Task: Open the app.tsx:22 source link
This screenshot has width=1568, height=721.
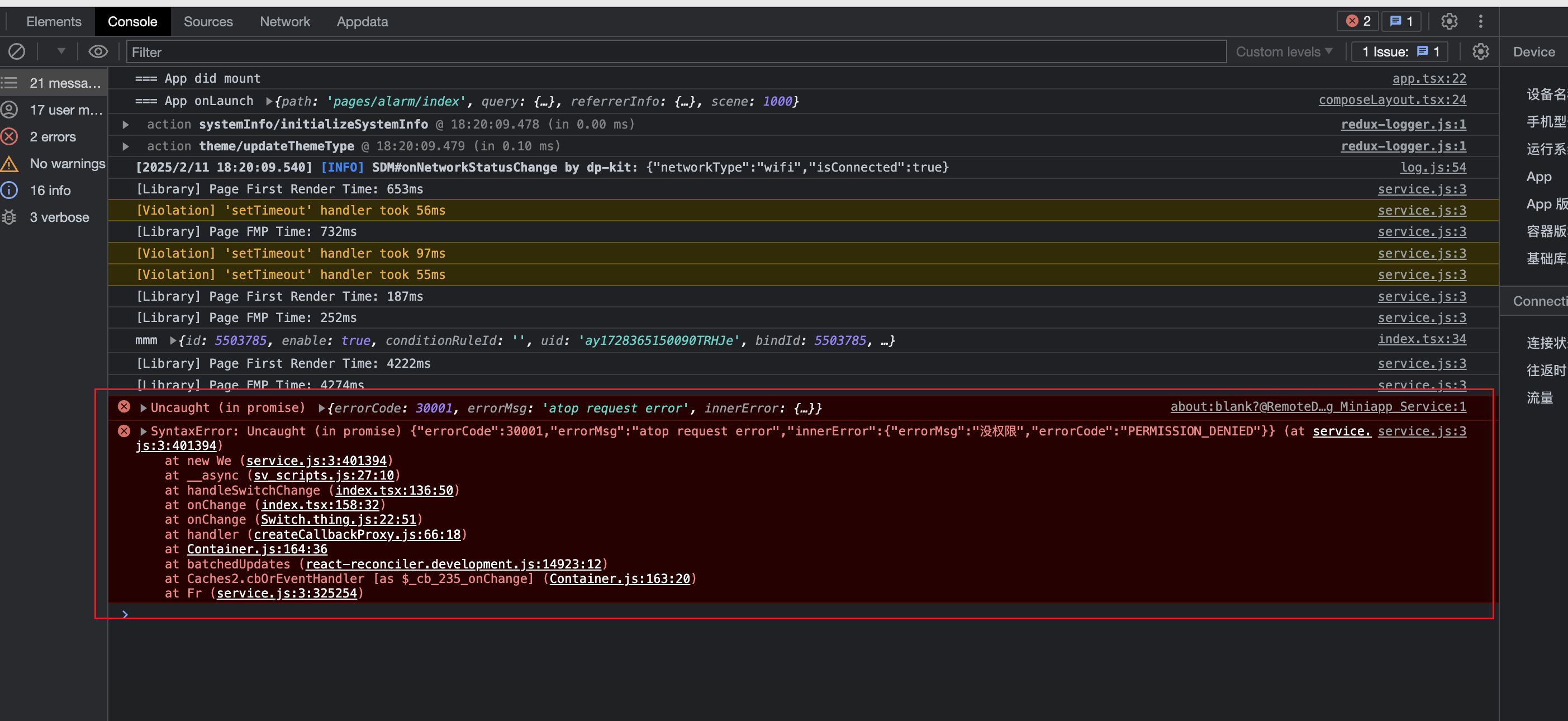Action: point(1429,79)
